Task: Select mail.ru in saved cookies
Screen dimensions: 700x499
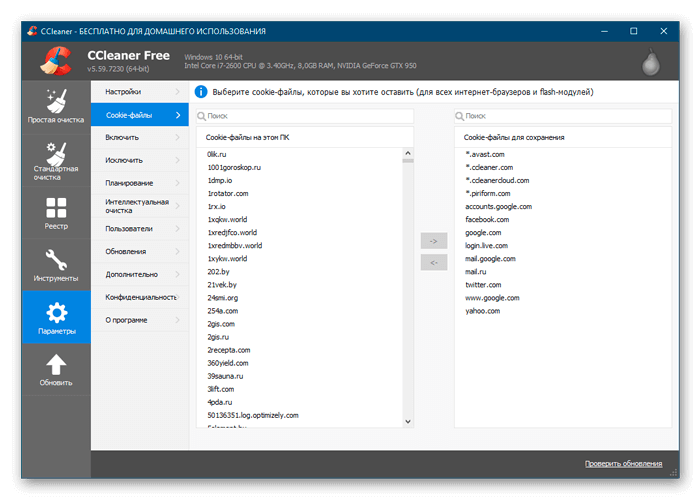Action: [x=475, y=271]
